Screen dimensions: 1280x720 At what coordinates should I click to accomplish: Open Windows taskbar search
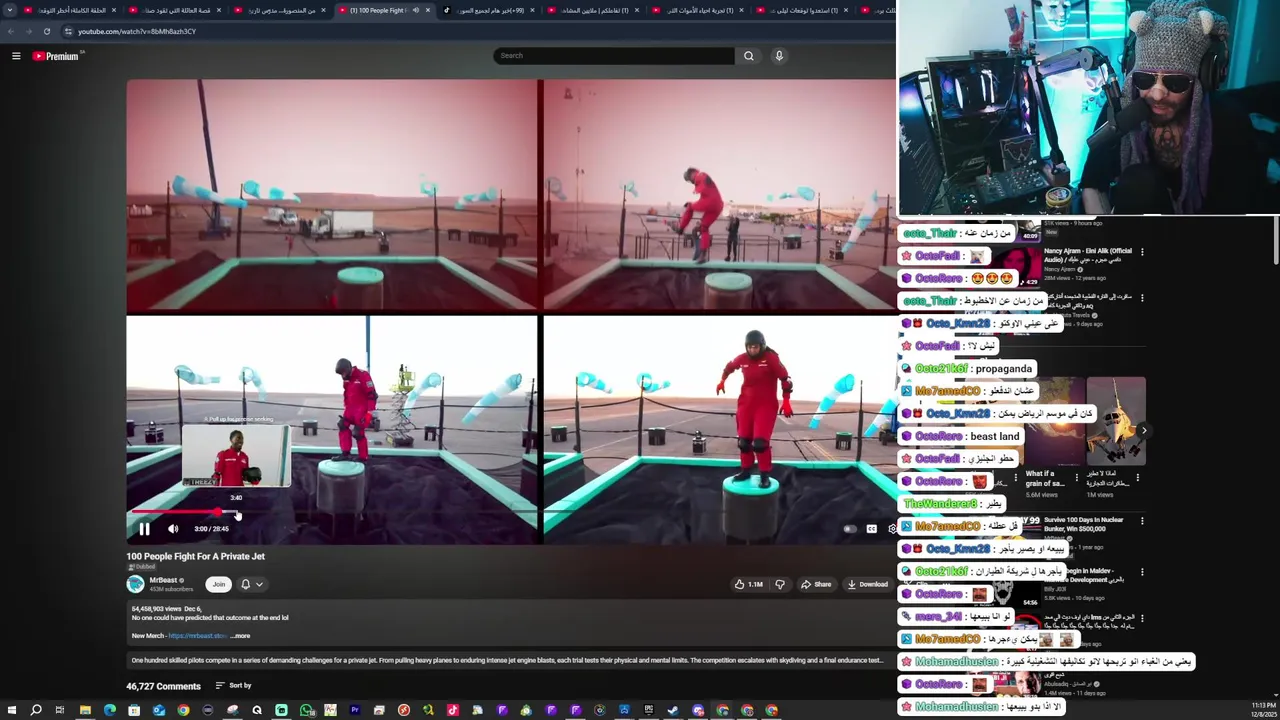(36, 710)
